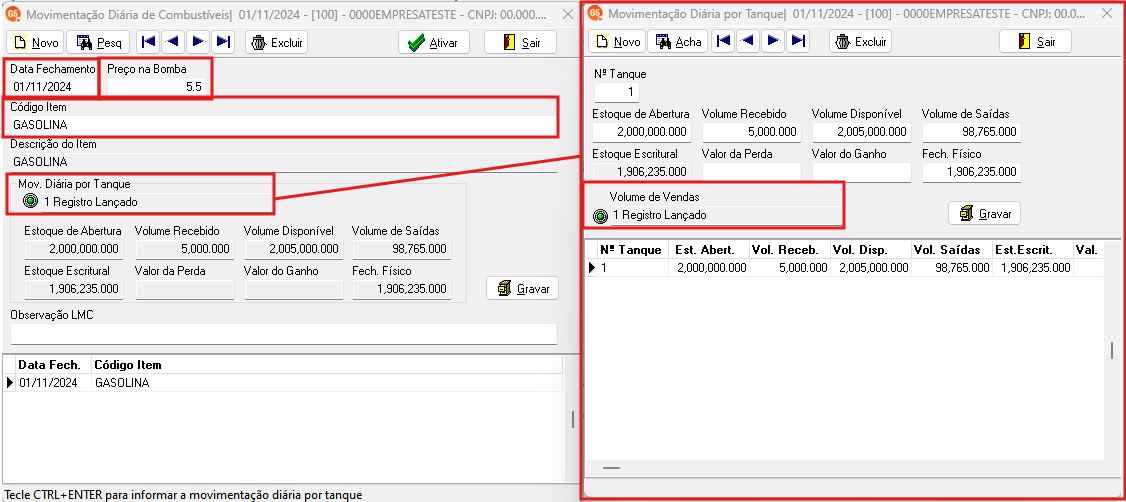Viewport: 1126px width, 502px height.
Task: Click Volume Recebido field in Tanque window
Action: pyautogui.click(x=752, y=132)
